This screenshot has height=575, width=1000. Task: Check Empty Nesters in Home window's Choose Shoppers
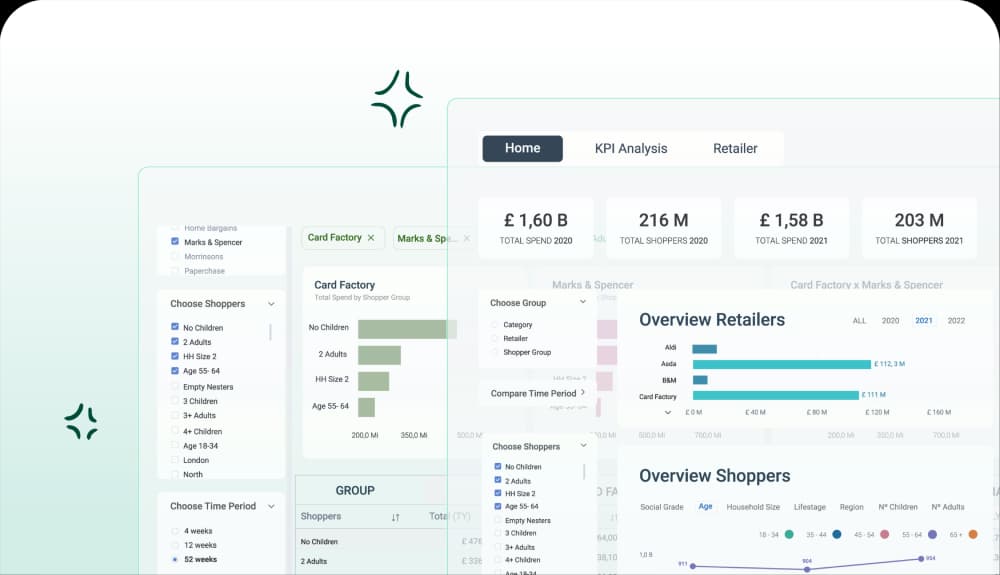(x=497, y=520)
